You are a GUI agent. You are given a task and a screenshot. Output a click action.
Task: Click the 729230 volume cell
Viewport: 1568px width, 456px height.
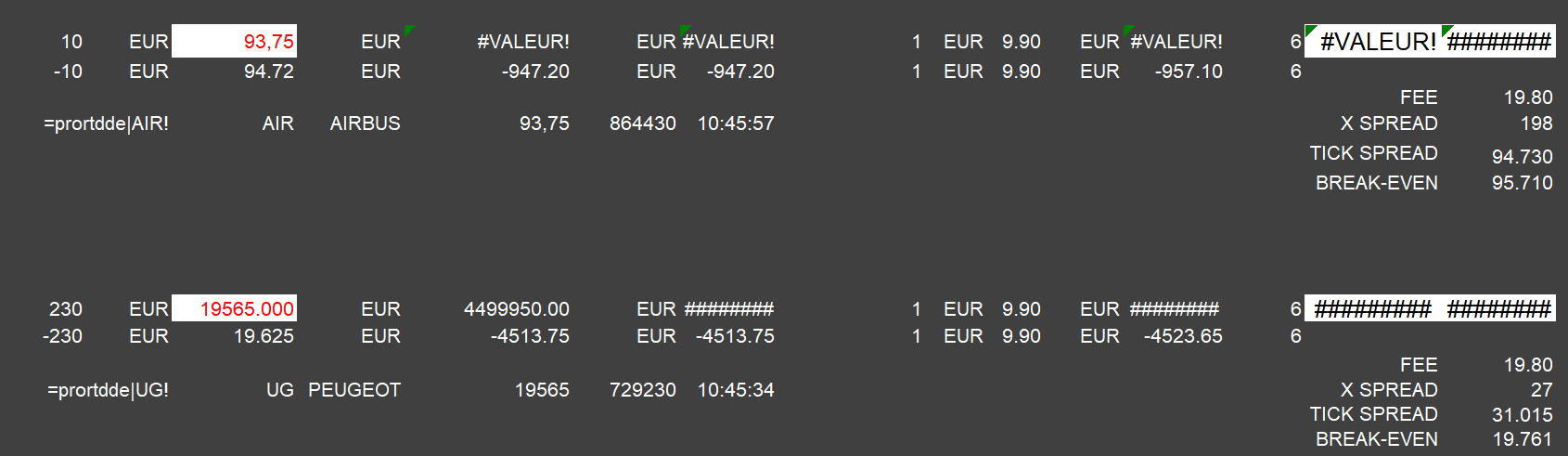pyautogui.click(x=642, y=390)
